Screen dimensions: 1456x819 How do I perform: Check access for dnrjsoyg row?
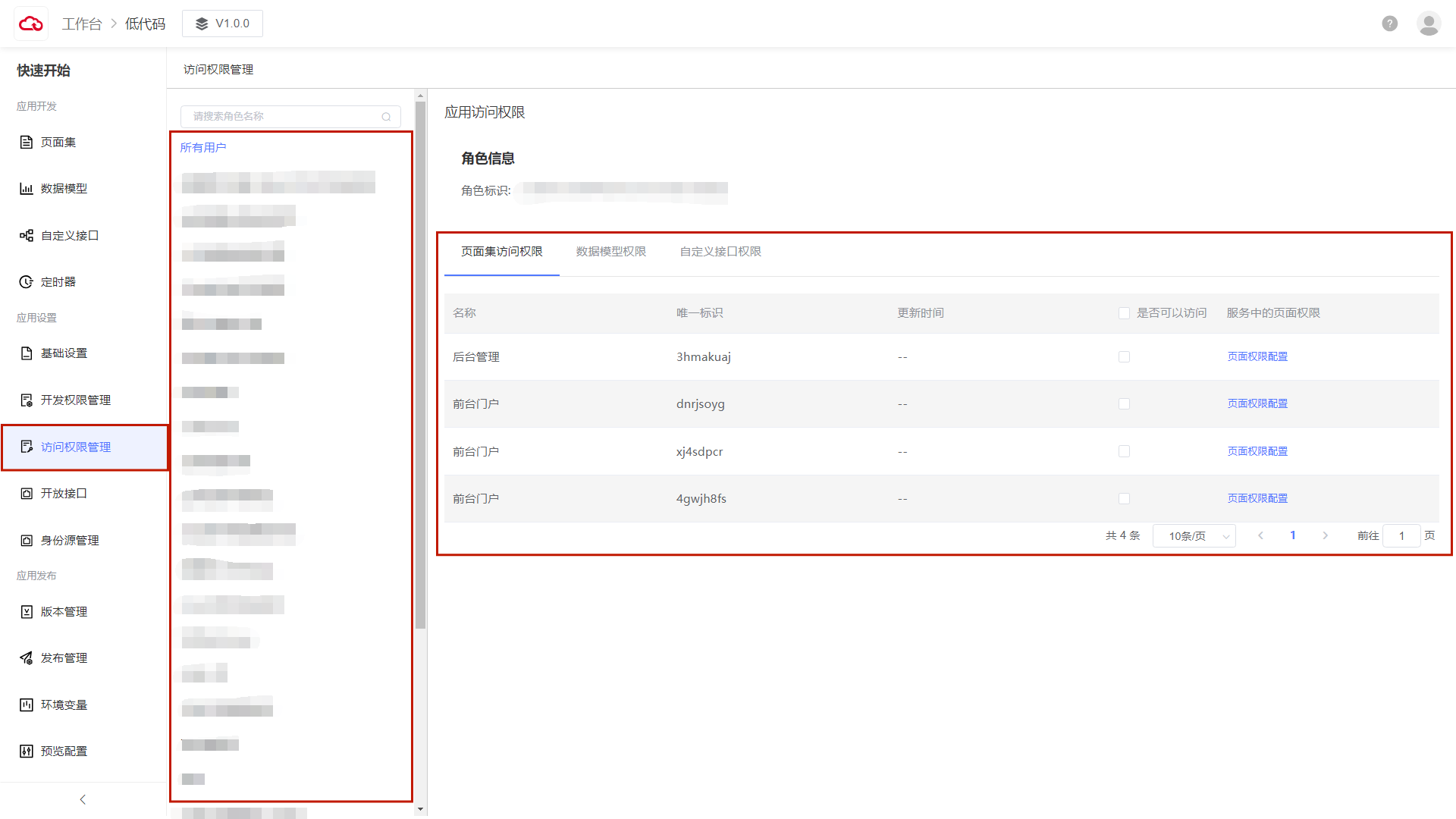(x=1124, y=404)
